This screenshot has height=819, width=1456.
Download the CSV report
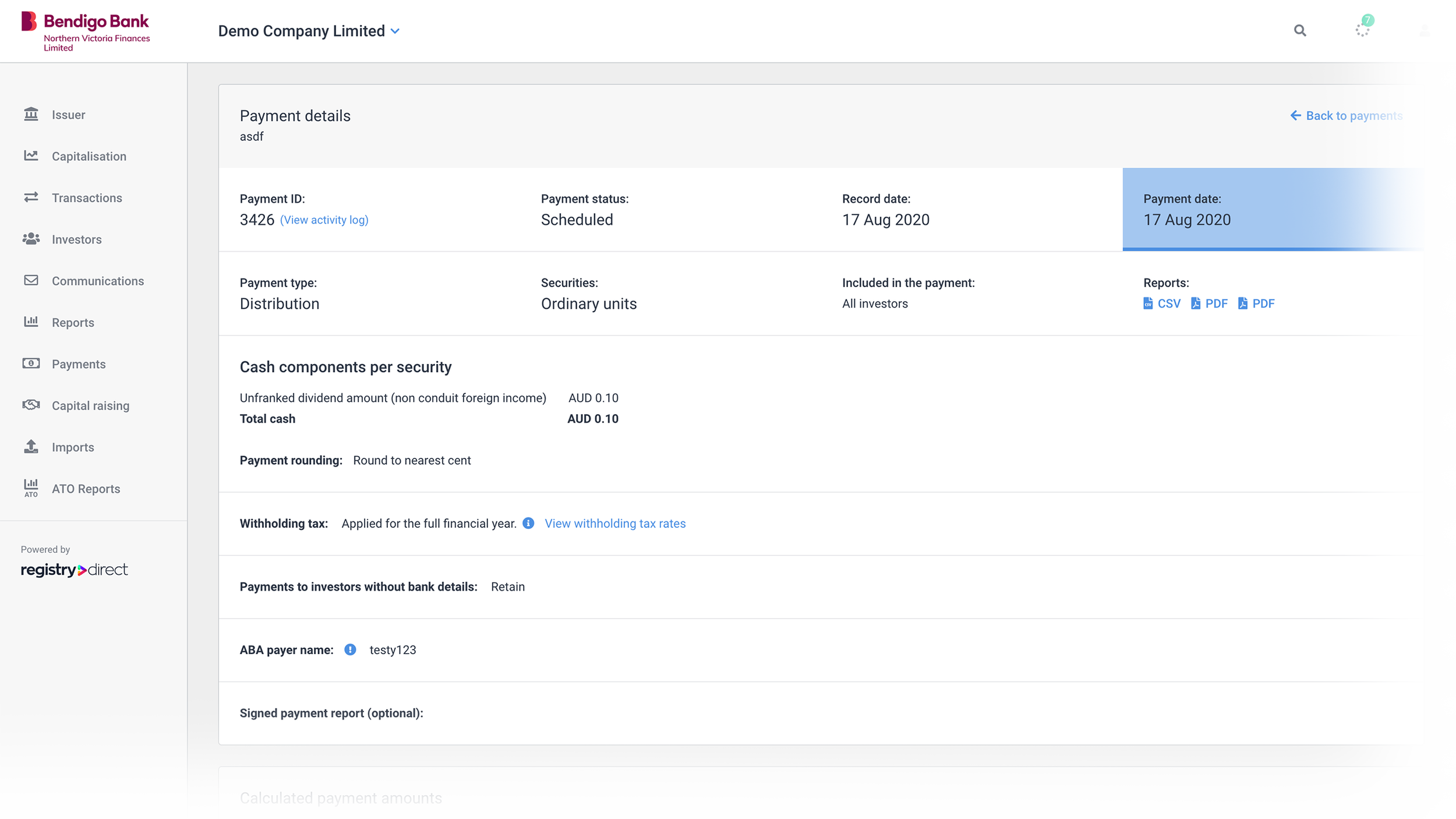[1161, 303]
